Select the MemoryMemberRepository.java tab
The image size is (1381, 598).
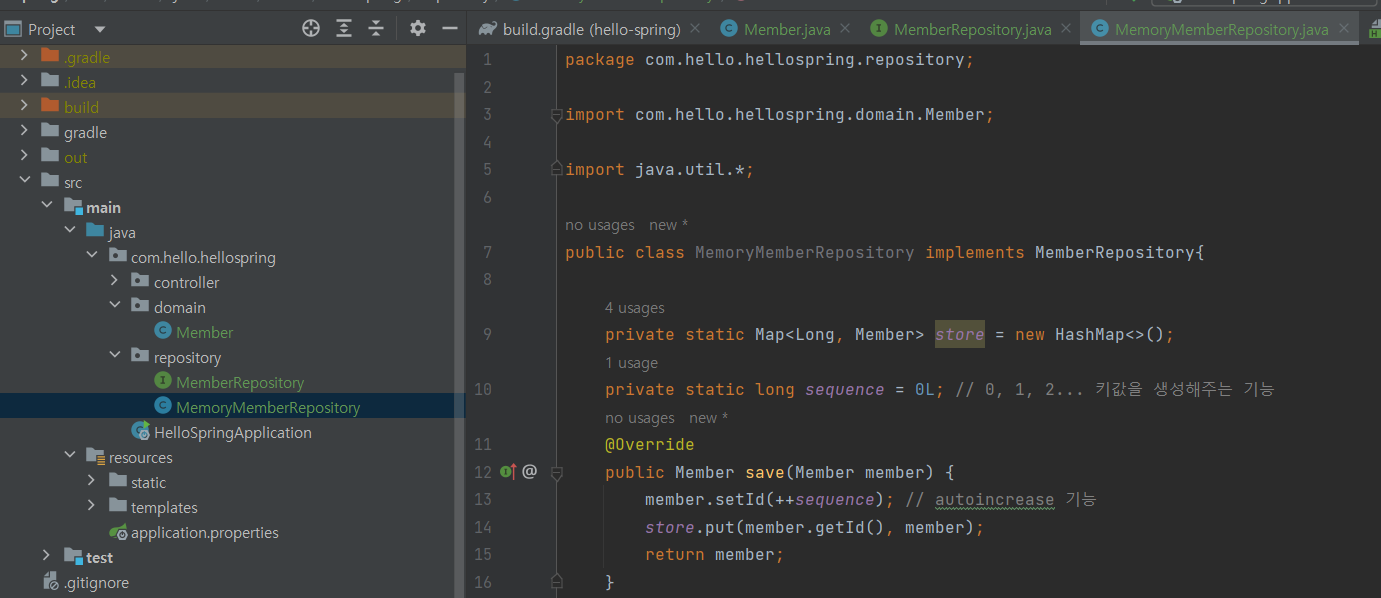click(x=1221, y=29)
